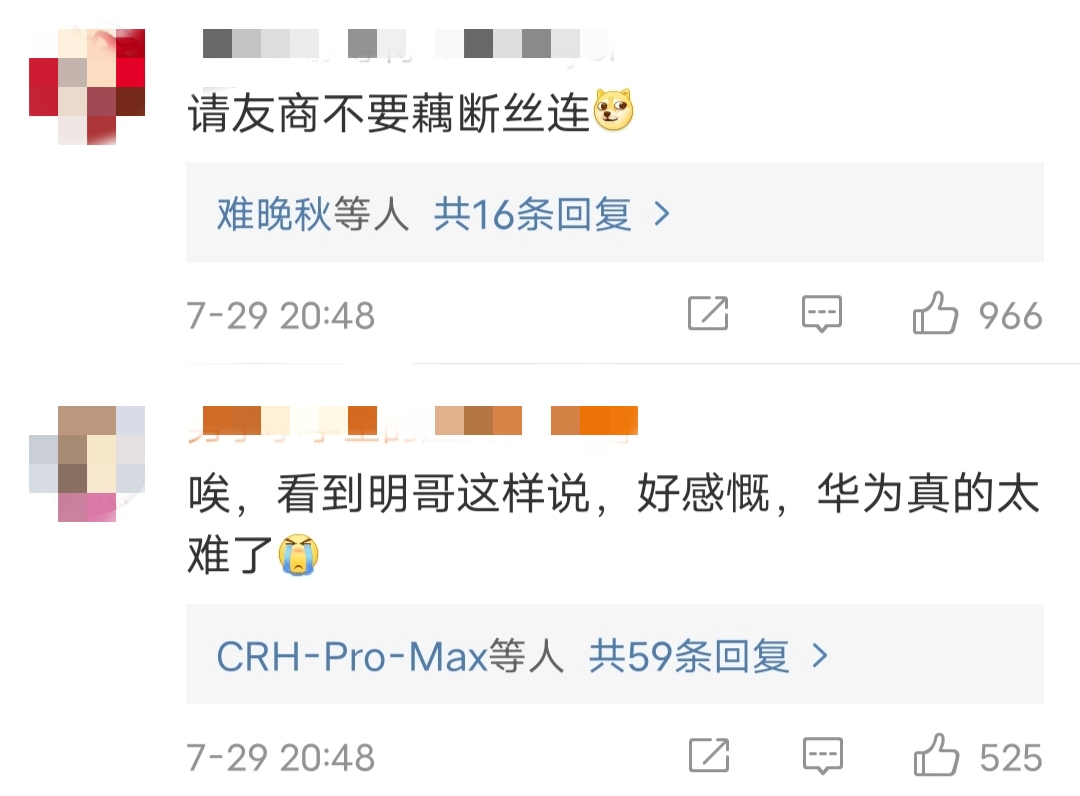Like the comment with 525 thumbs up
The width and height of the screenshot is (1080, 796).
click(936, 755)
